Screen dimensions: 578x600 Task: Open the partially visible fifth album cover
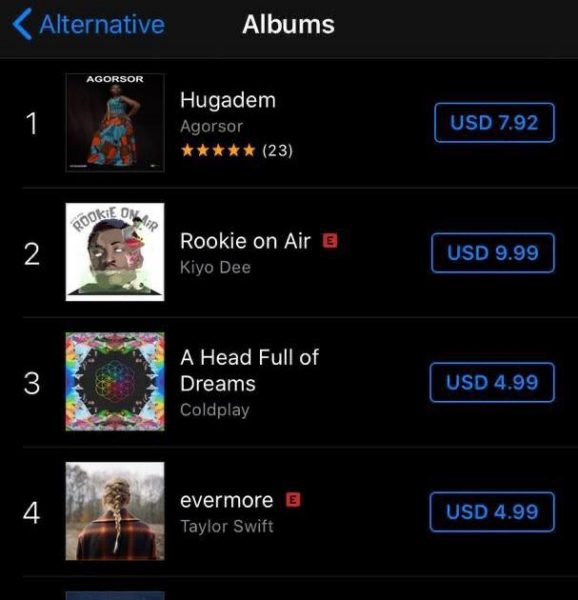point(115,596)
